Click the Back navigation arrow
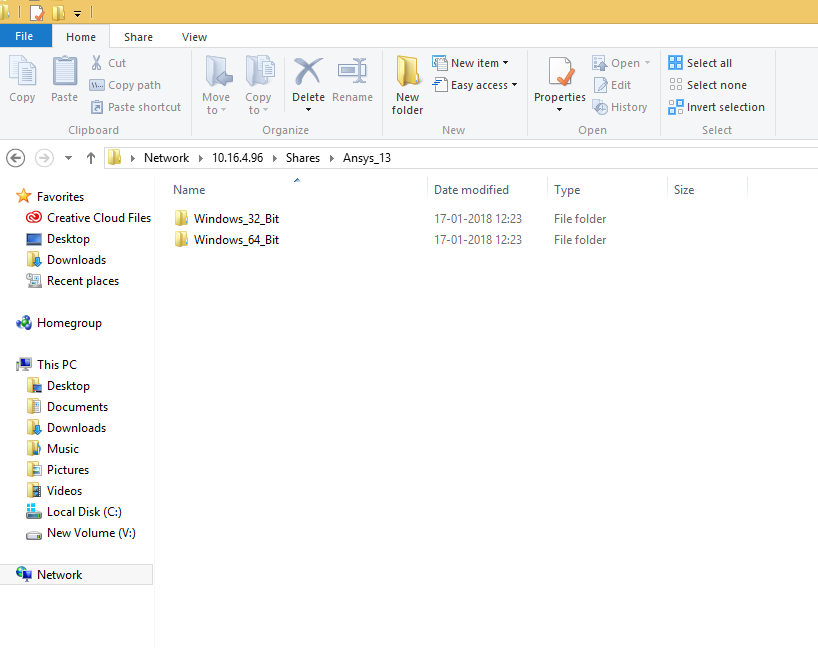 15,158
